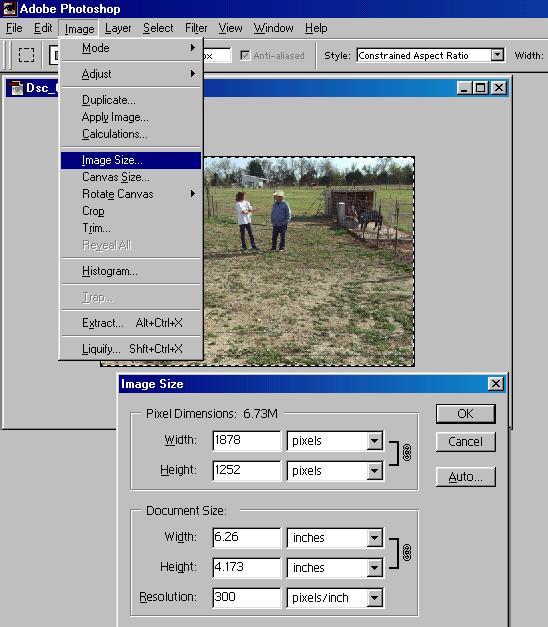Click the Dsc document window icon

tap(16, 88)
